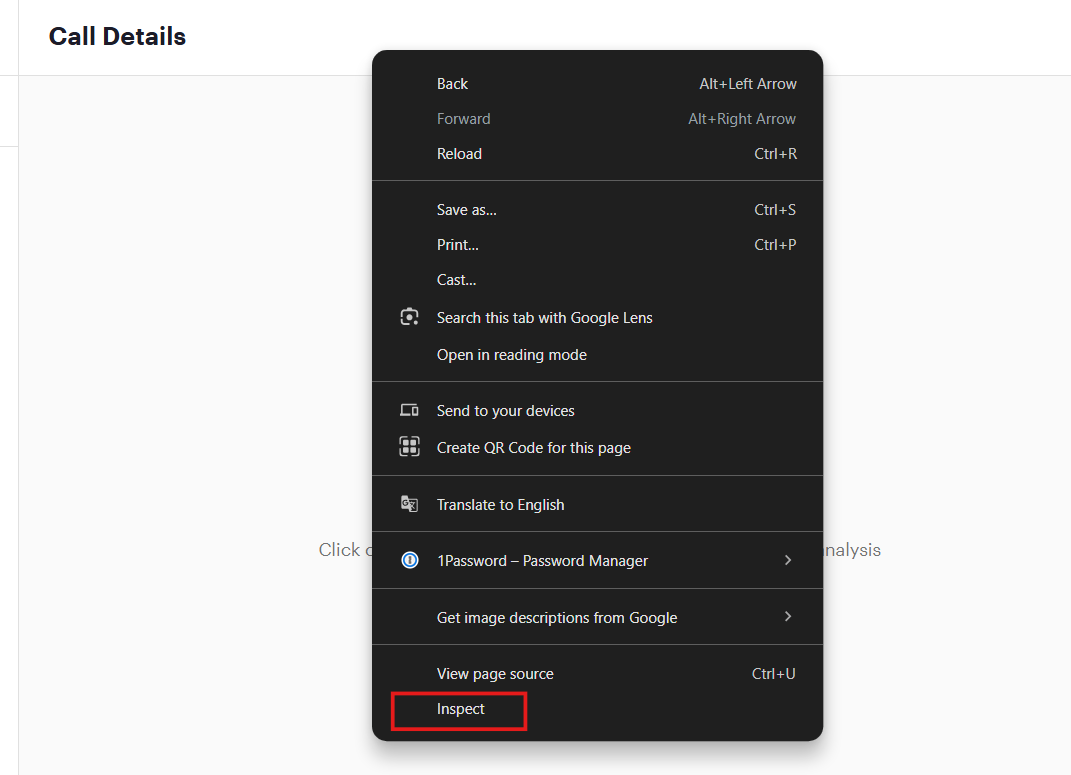The height and width of the screenshot is (775, 1071).
Task: Click the Ctrl+R shortcut label
Action: (x=775, y=154)
